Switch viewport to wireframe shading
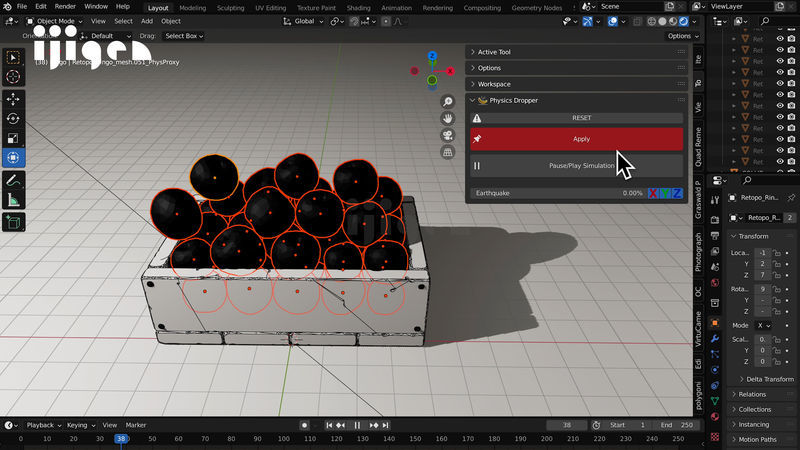 [x=652, y=21]
